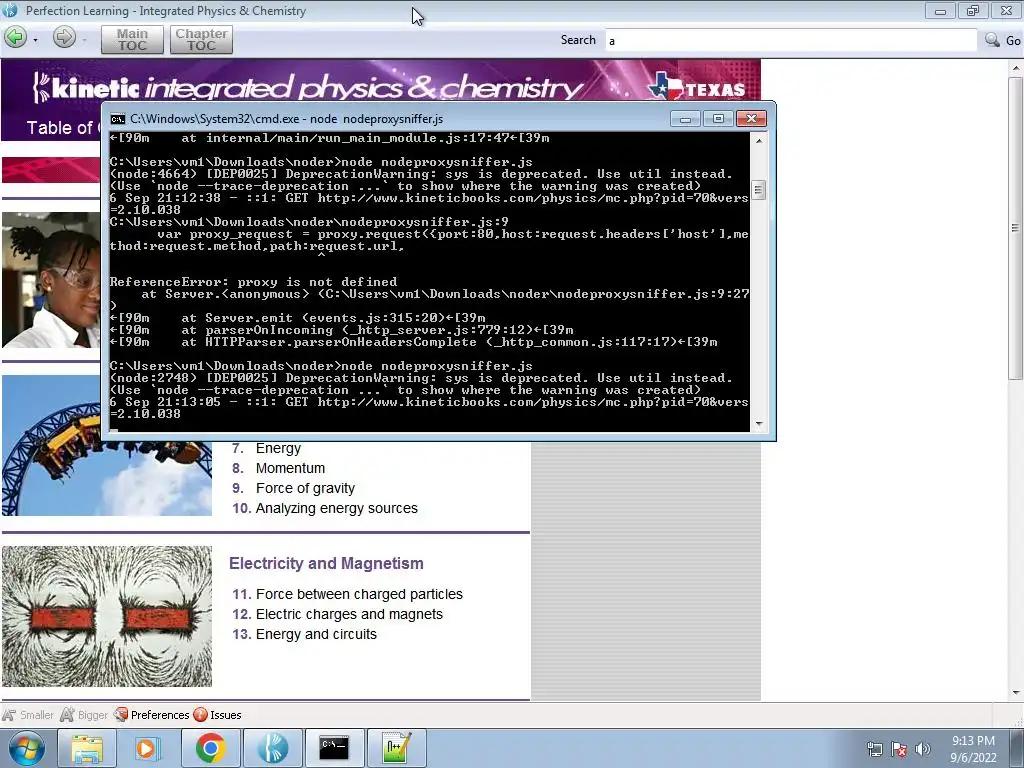Click main page scrollbar down arrow

1016,693
